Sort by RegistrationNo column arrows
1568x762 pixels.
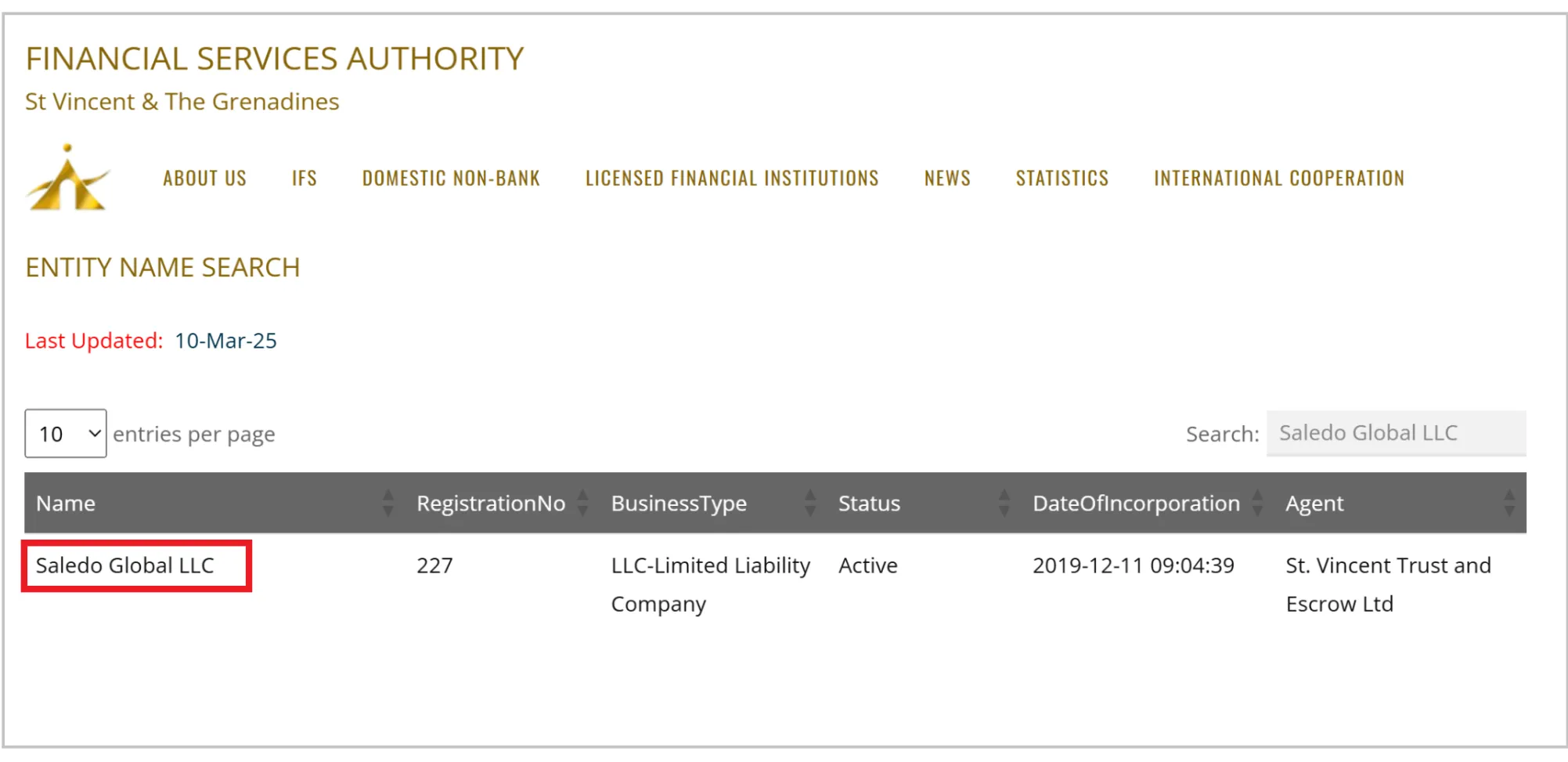pos(582,503)
